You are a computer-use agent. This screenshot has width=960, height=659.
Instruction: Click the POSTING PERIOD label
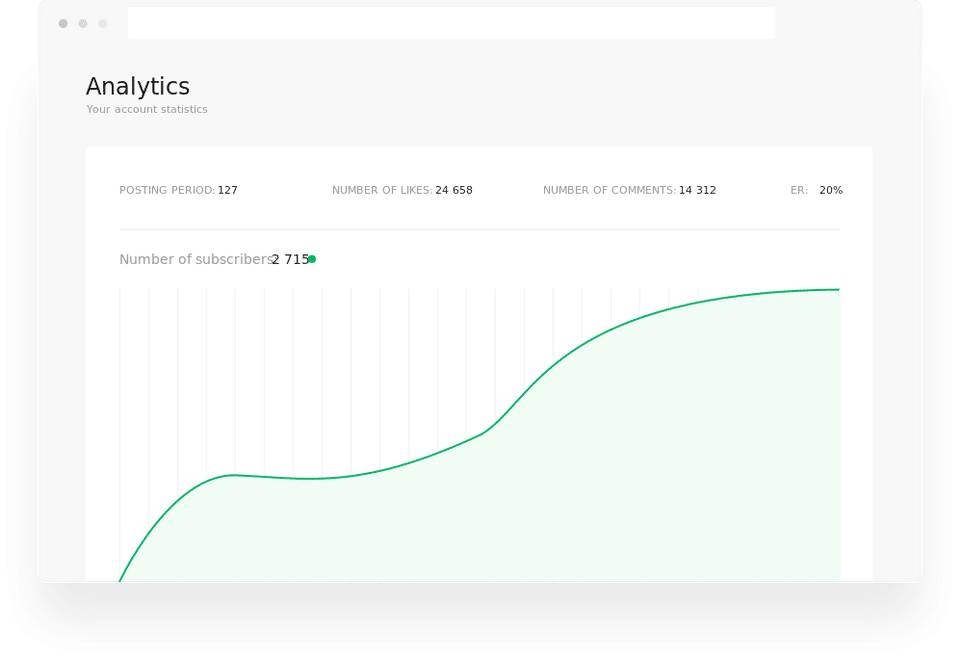167,190
